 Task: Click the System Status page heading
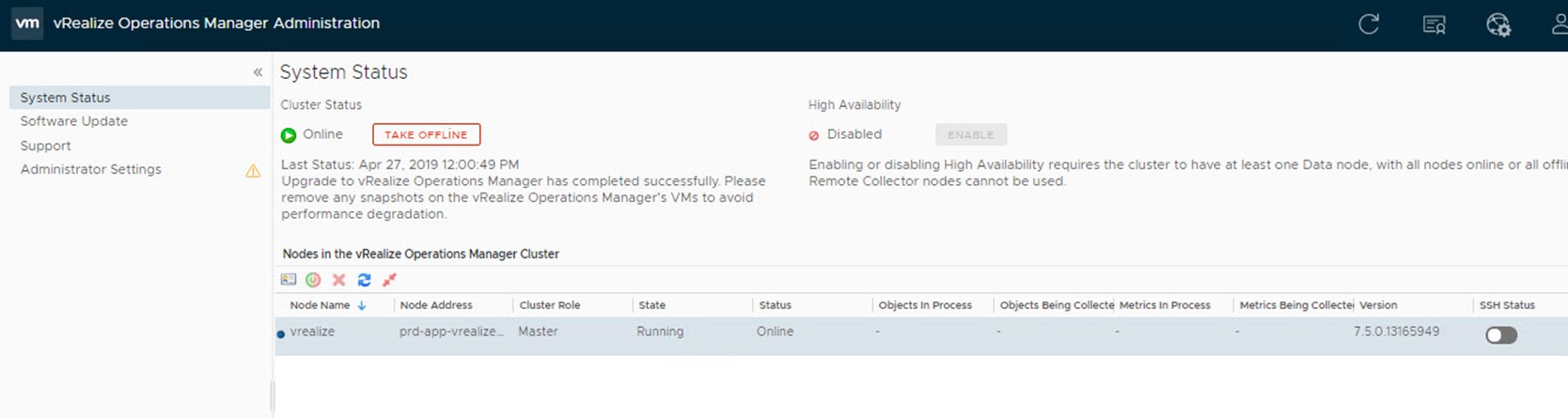point(343,72)
